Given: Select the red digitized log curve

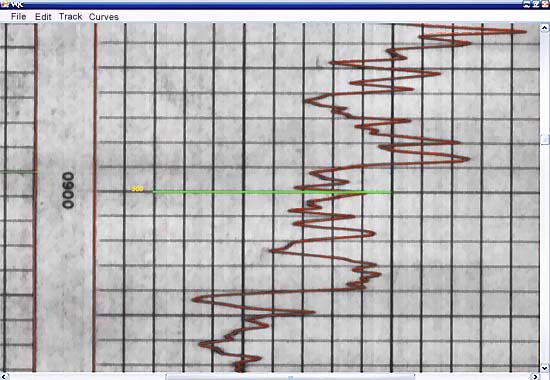Looking at the screenshot, I should 358,196.
